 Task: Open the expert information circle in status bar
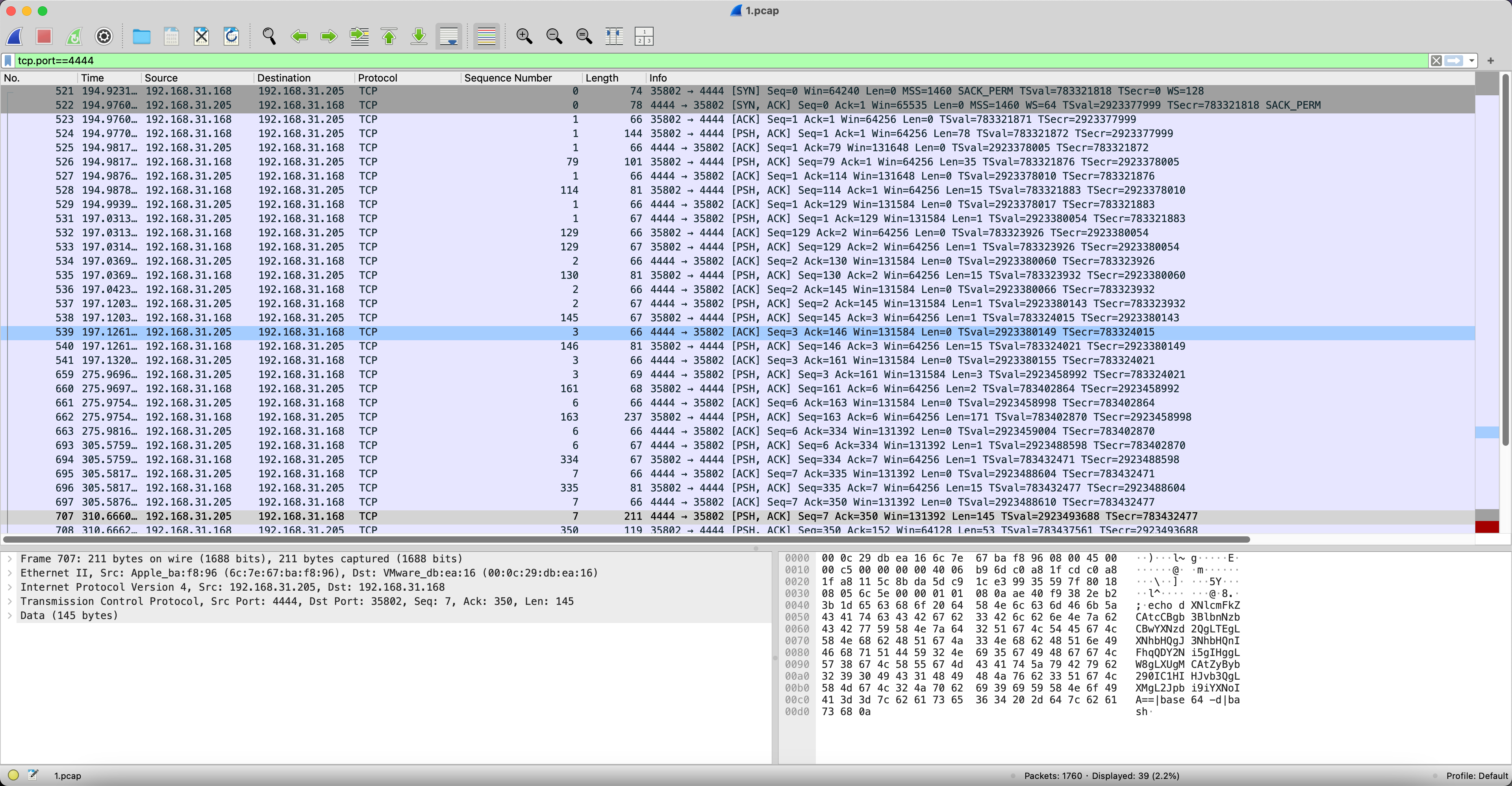click(x=13, y=775)
